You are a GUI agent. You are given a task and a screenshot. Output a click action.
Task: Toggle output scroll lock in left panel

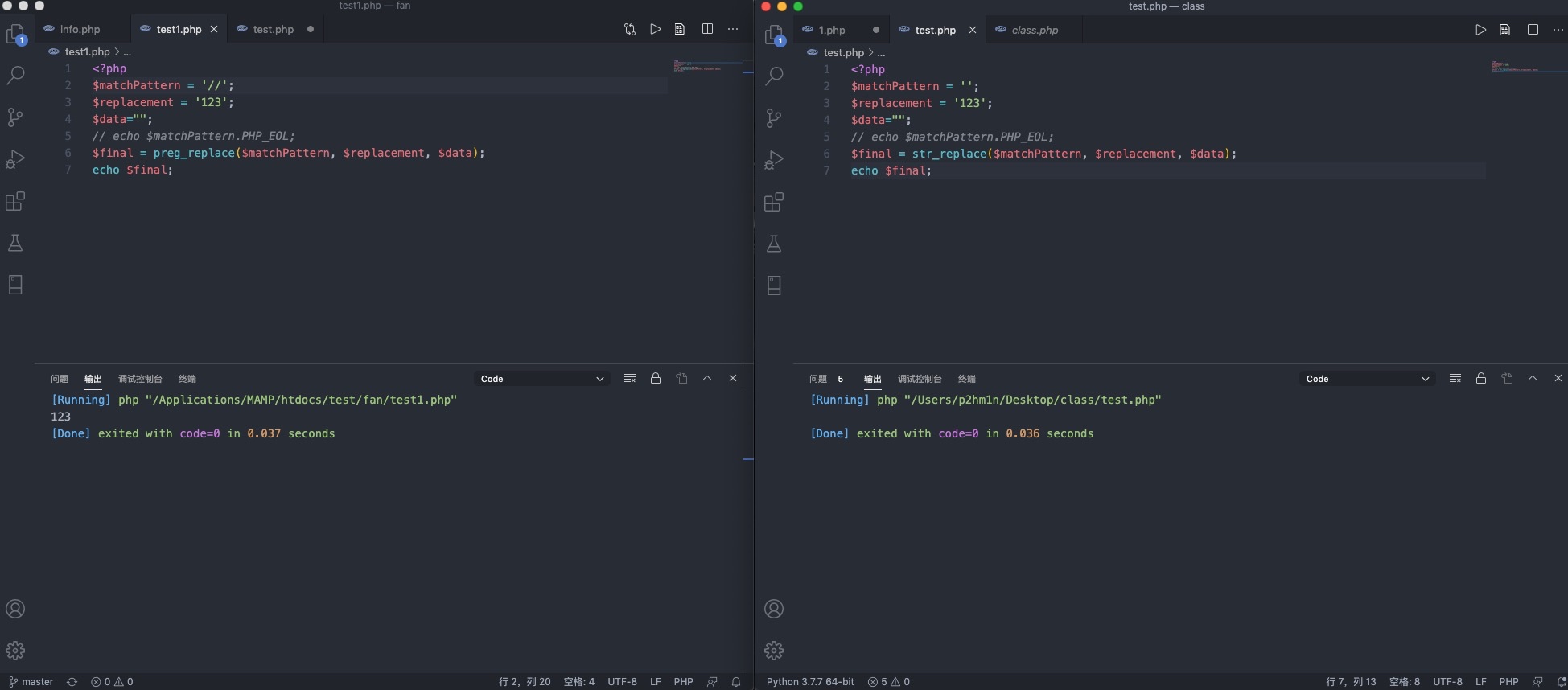[x=656, y=378]
